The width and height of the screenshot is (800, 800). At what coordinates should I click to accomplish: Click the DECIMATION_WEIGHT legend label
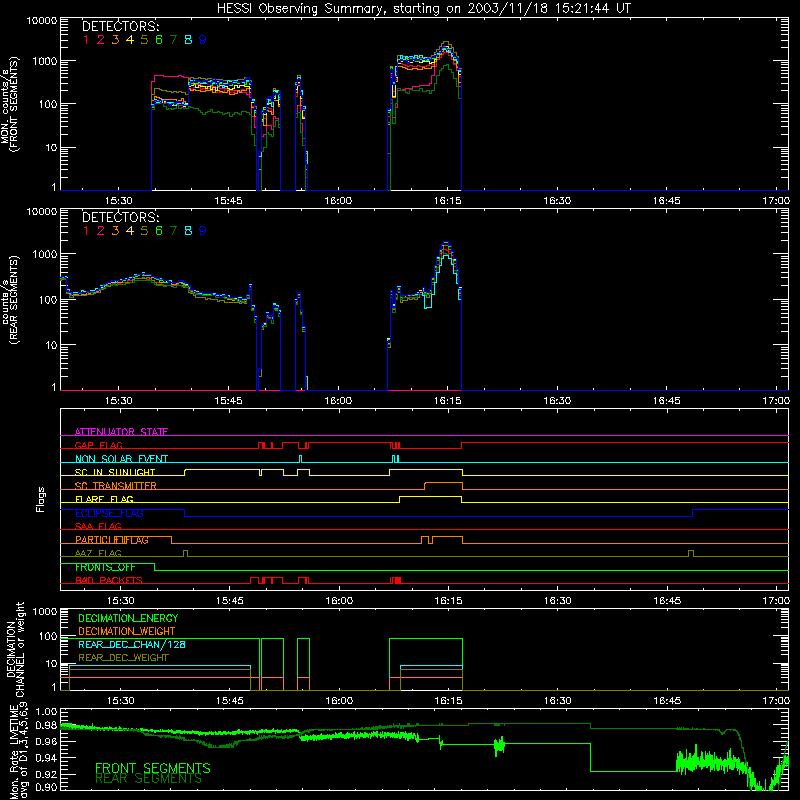(x=127, y=631)
